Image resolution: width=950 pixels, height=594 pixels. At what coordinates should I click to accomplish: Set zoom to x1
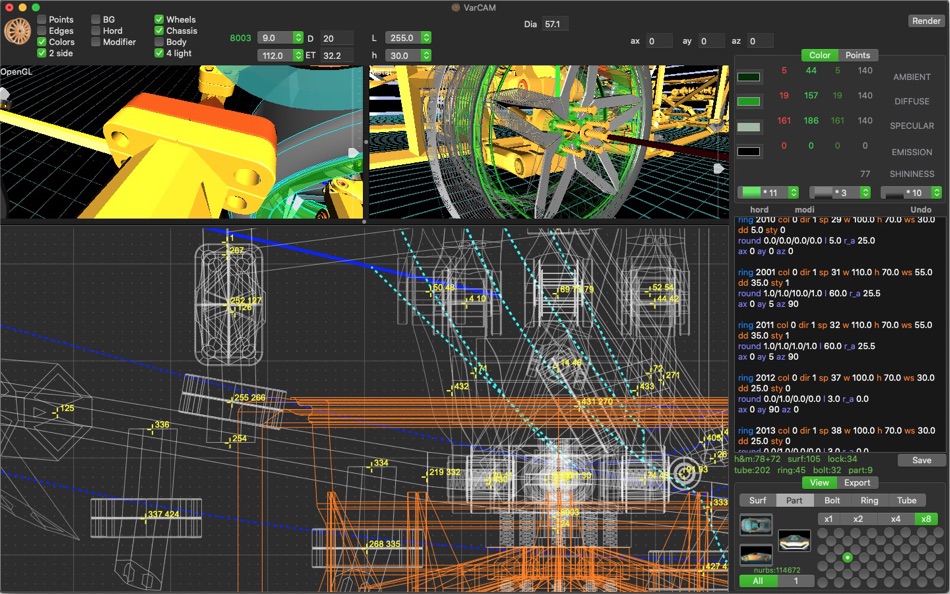click(828, 519)
